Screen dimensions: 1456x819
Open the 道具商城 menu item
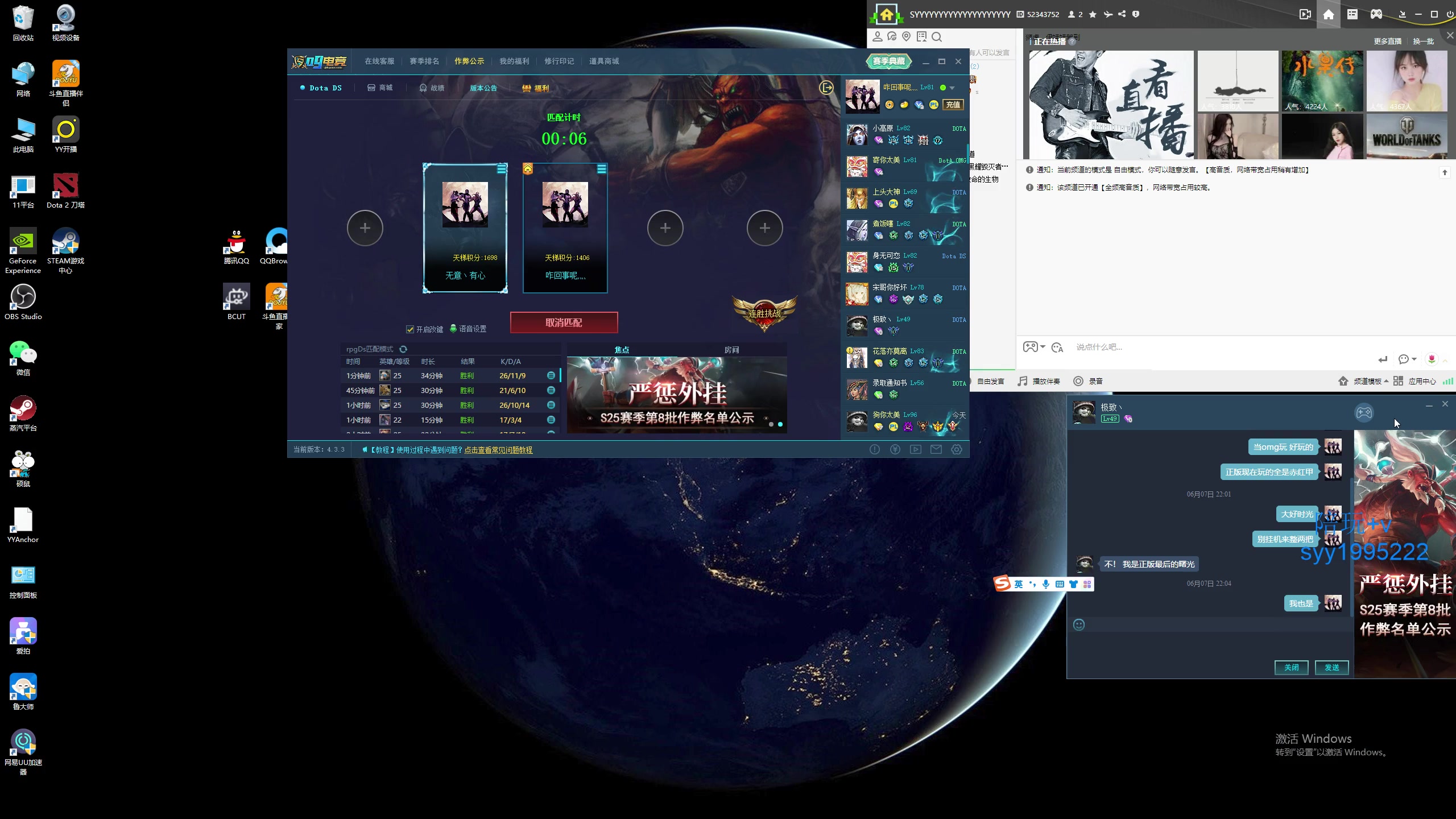(604, 61)
